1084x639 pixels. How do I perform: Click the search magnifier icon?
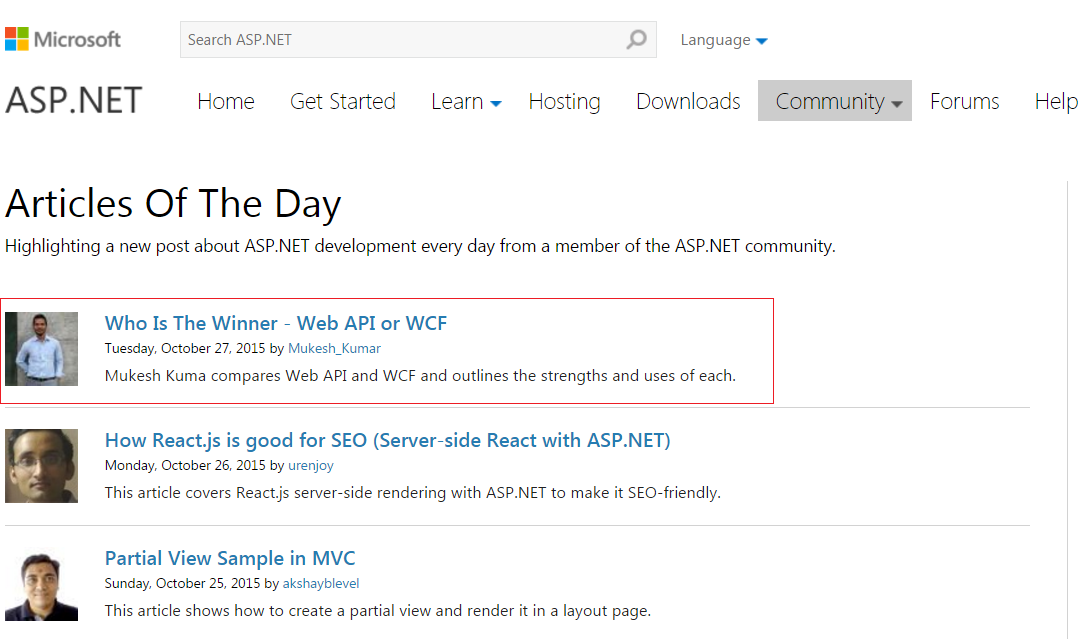636,39
